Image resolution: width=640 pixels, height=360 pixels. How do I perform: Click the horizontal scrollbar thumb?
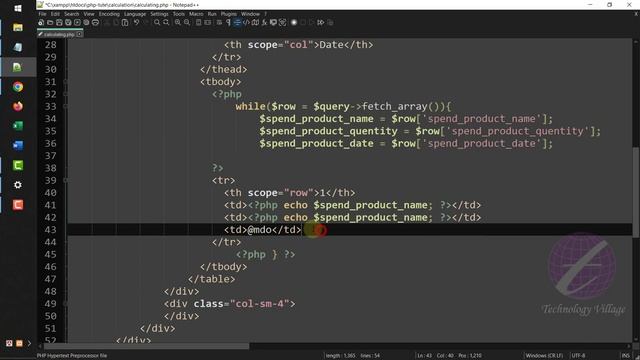(147, 346)
